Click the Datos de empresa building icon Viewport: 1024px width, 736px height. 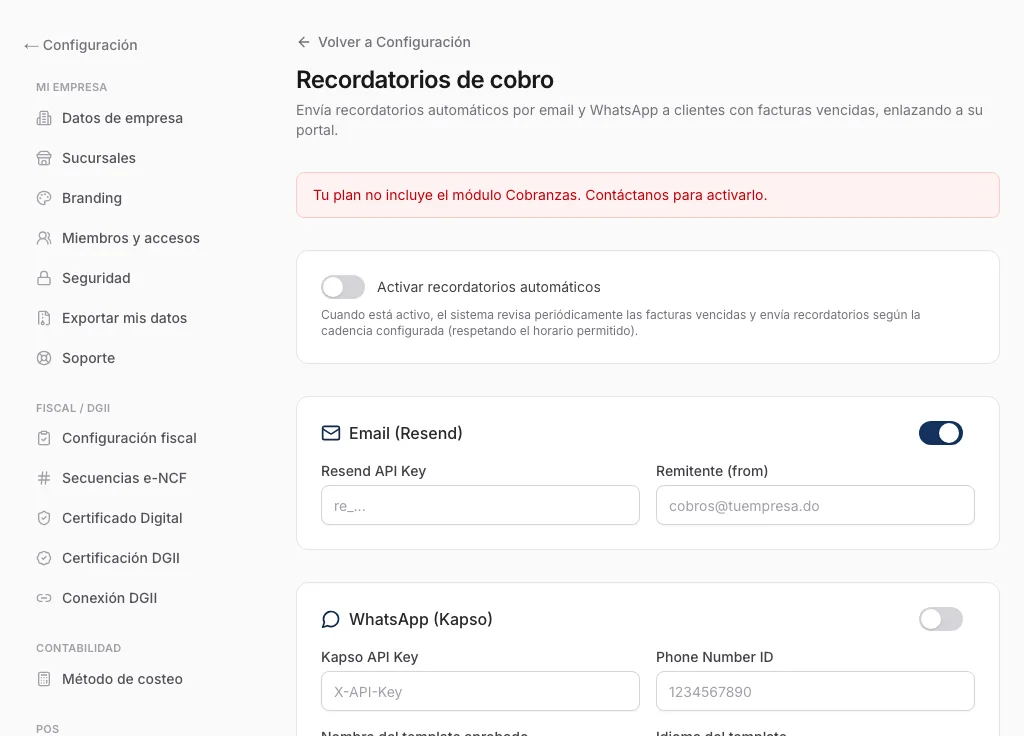(44, 118)
